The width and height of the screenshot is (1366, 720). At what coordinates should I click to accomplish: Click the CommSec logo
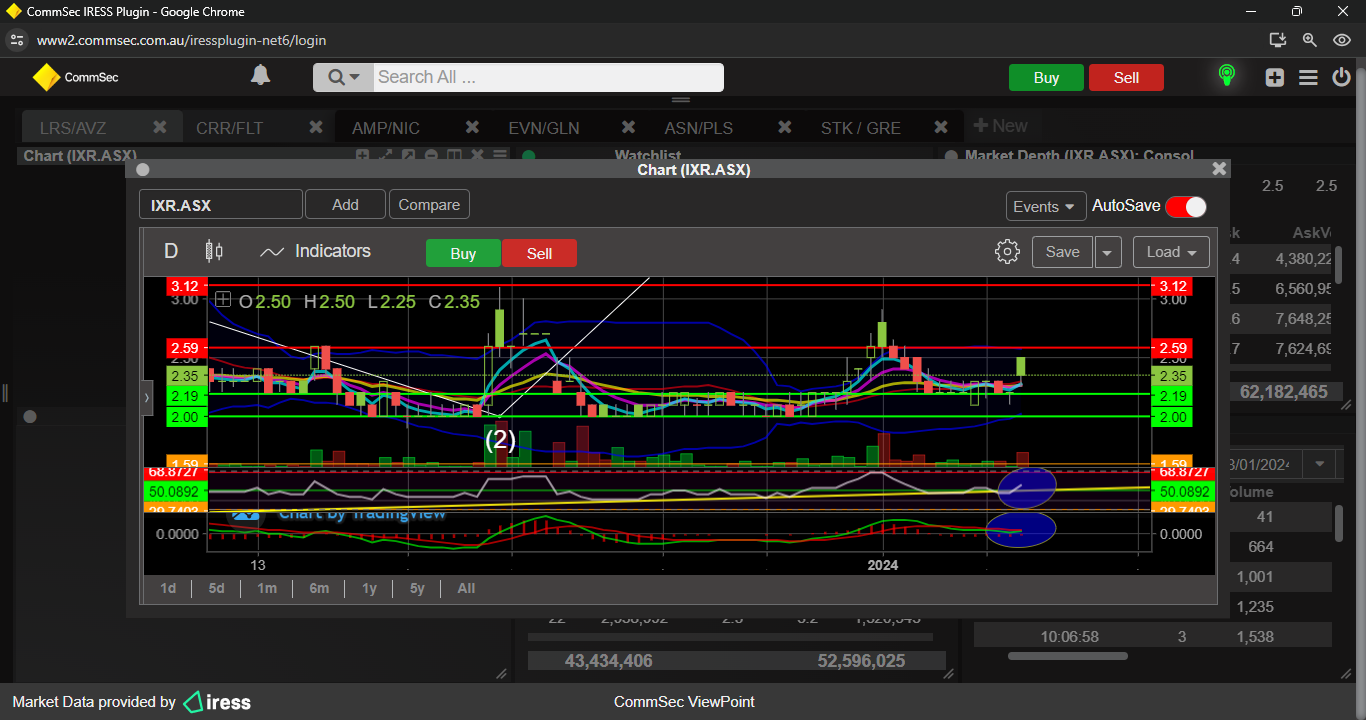tap(75, 77)
